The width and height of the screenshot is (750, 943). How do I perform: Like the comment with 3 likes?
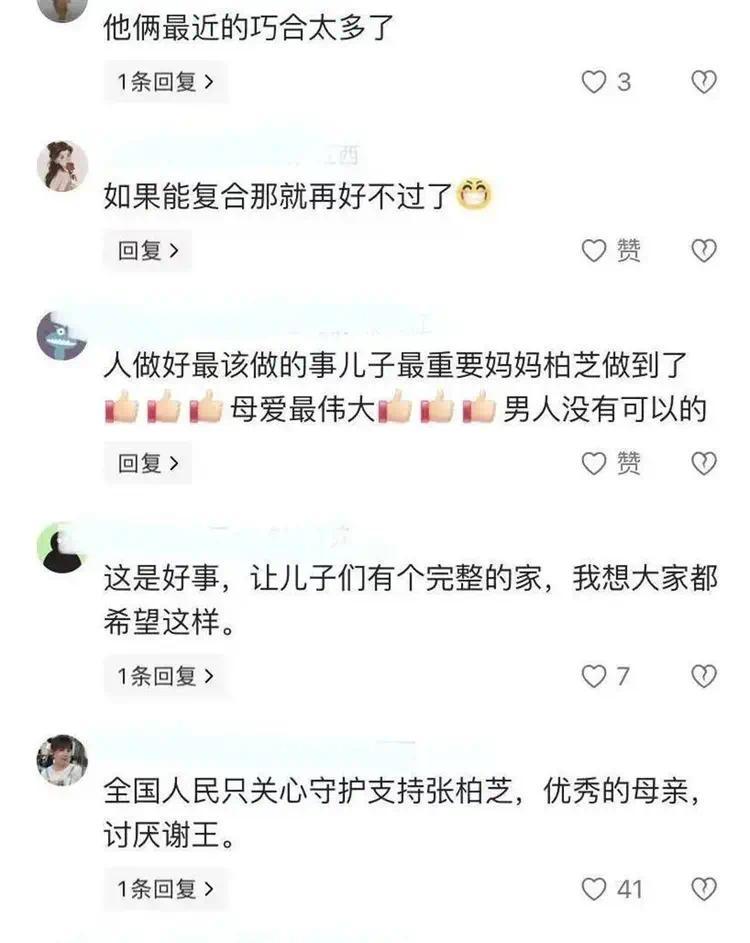[x=594, y=82]
